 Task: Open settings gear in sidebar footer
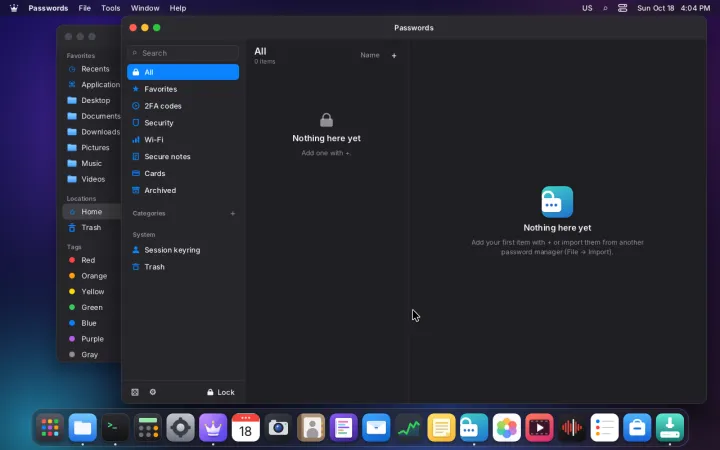click(153, 392)
